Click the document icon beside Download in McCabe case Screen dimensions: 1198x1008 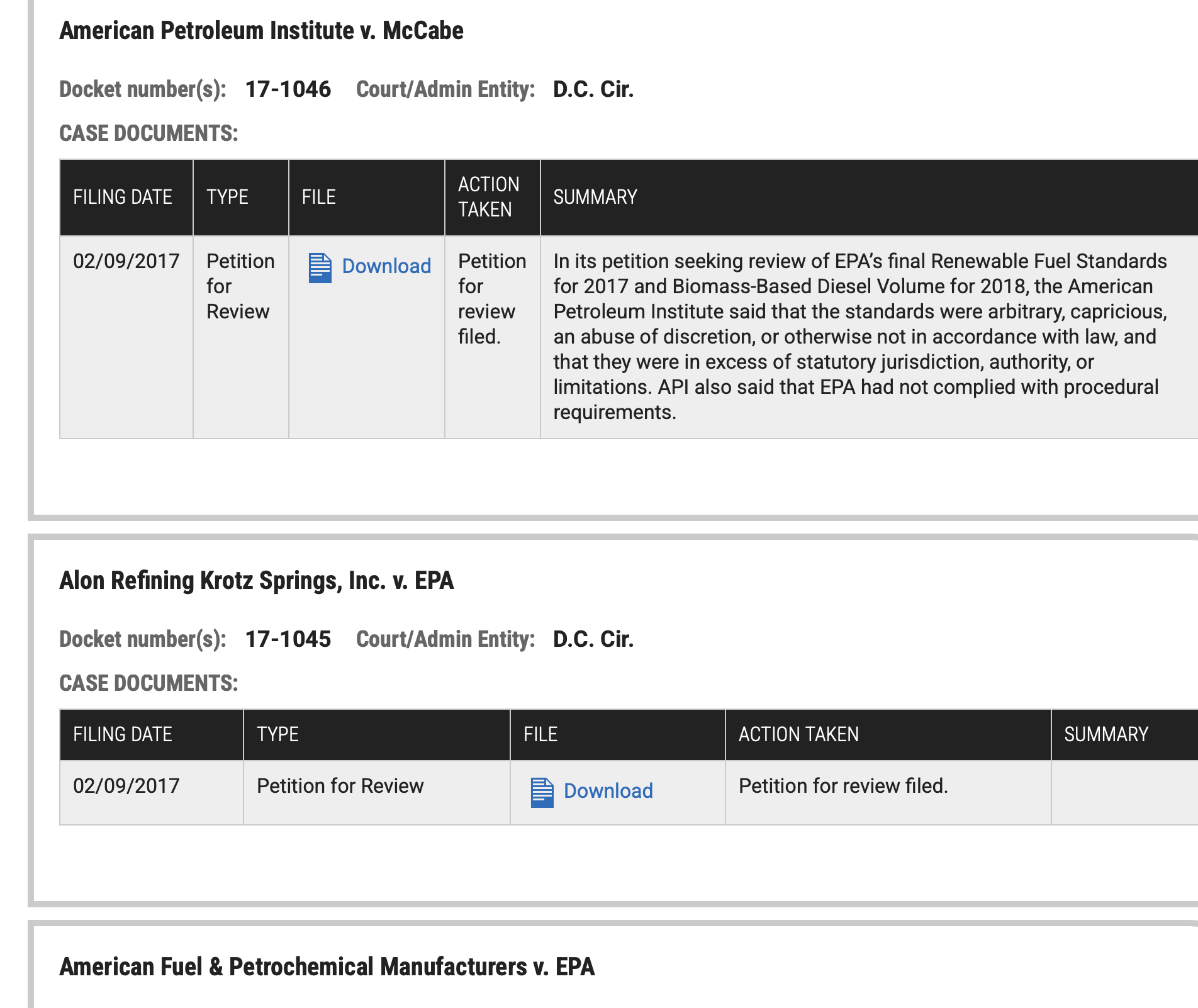320,267
